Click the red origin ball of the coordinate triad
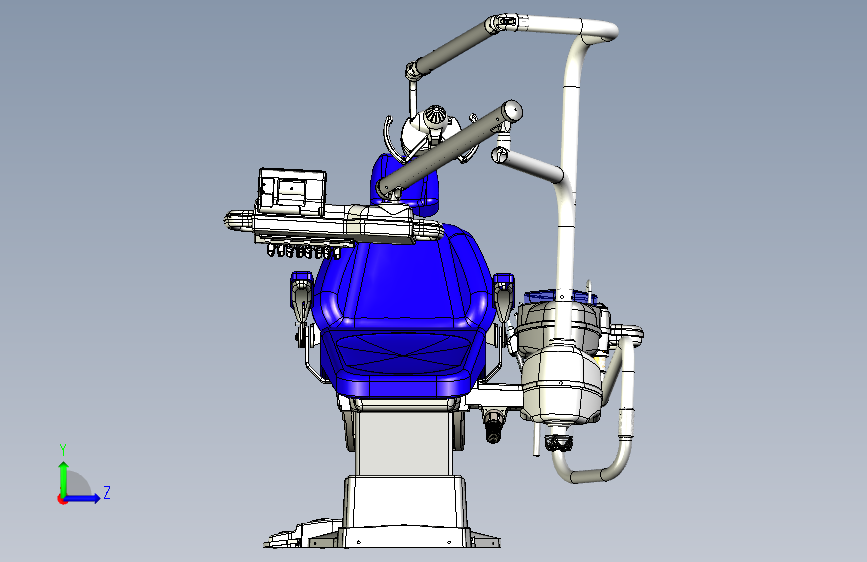 pos(62,499)
